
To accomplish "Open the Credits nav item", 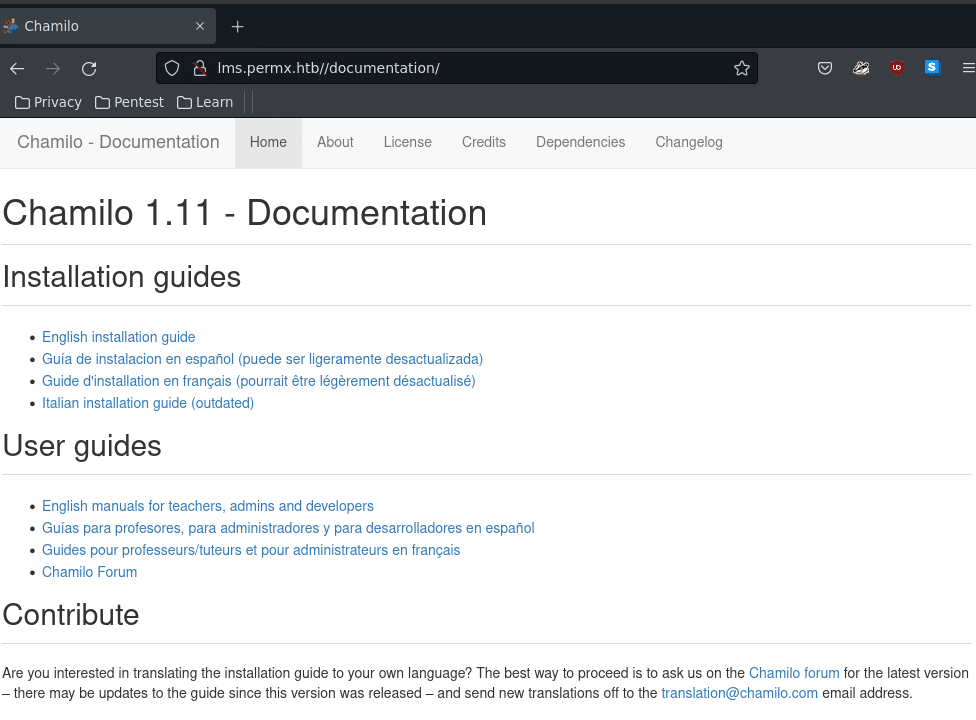I will point(484,143).
